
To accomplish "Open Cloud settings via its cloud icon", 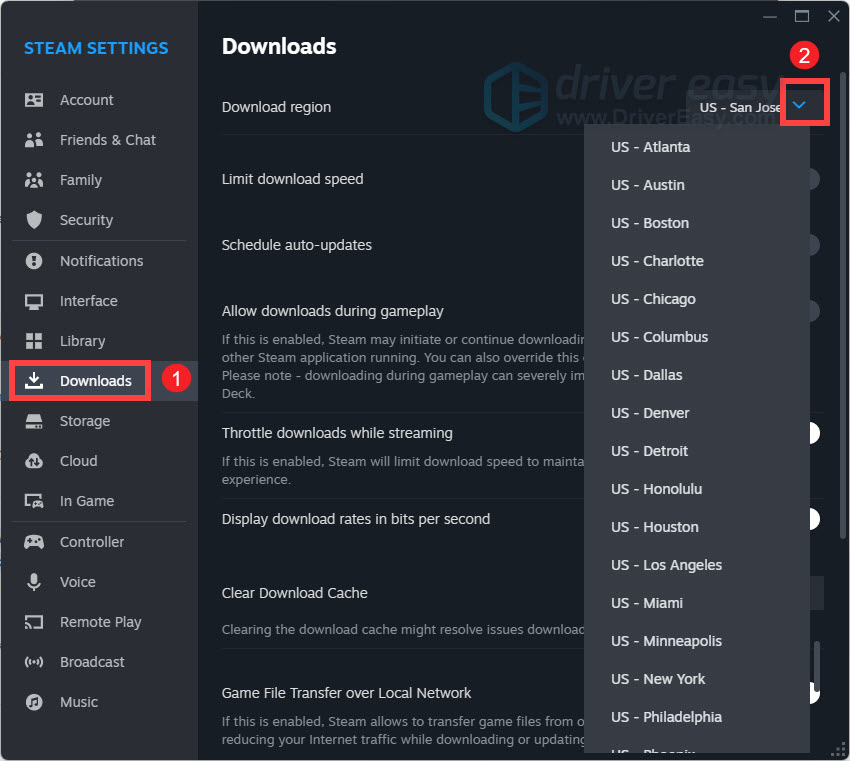I will coord(31,461).
